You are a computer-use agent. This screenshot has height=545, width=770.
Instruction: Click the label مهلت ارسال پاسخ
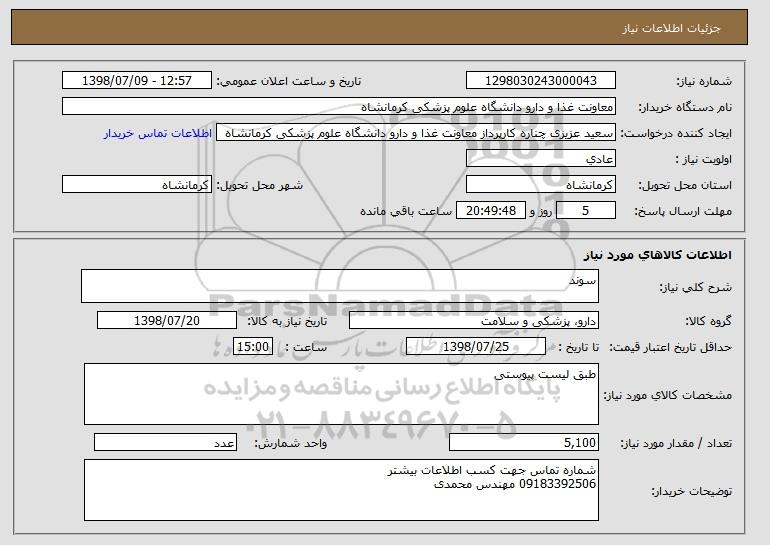pyautogui.click(x=683, y=211)
